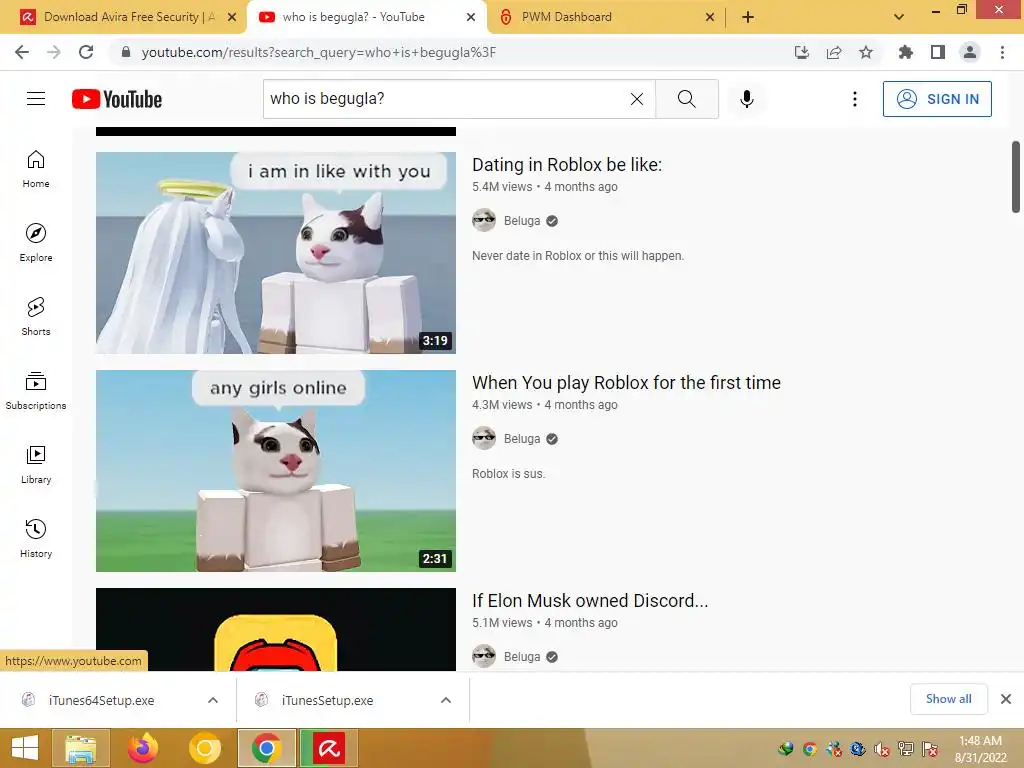1024x768 pixels.
Task: Open History in the sidebar
Action: point(36,539)
